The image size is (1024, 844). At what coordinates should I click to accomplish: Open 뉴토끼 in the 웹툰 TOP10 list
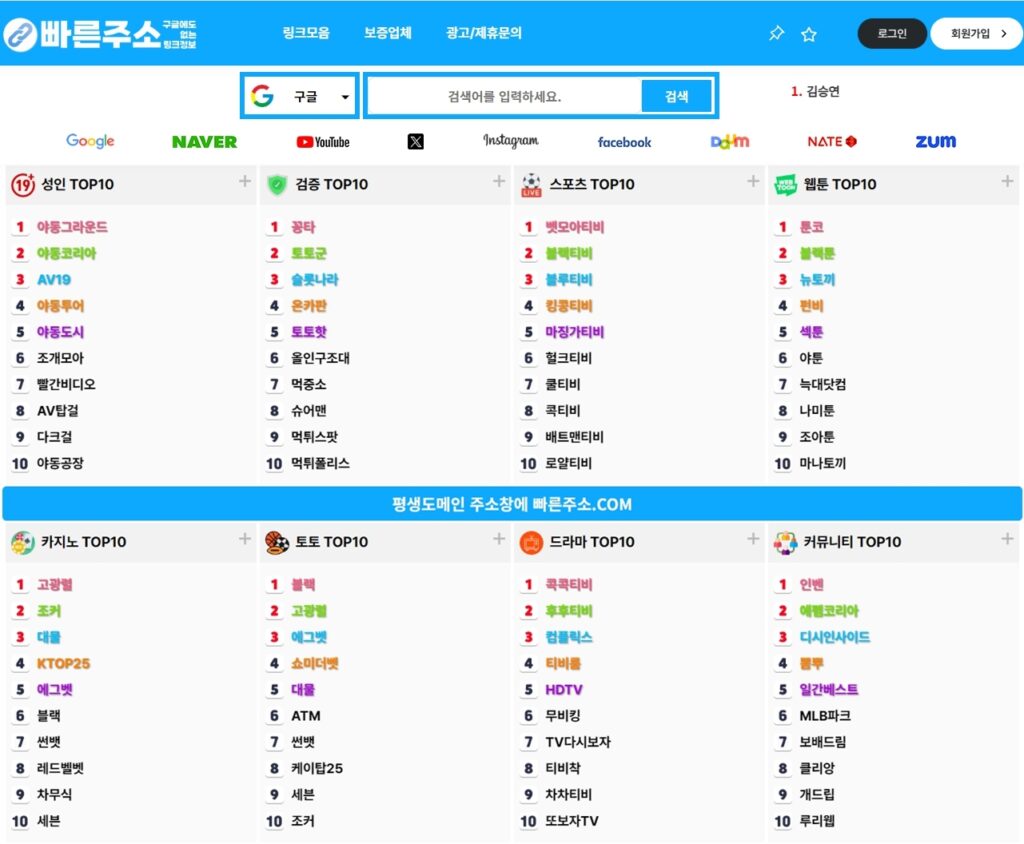click(818, 280)
